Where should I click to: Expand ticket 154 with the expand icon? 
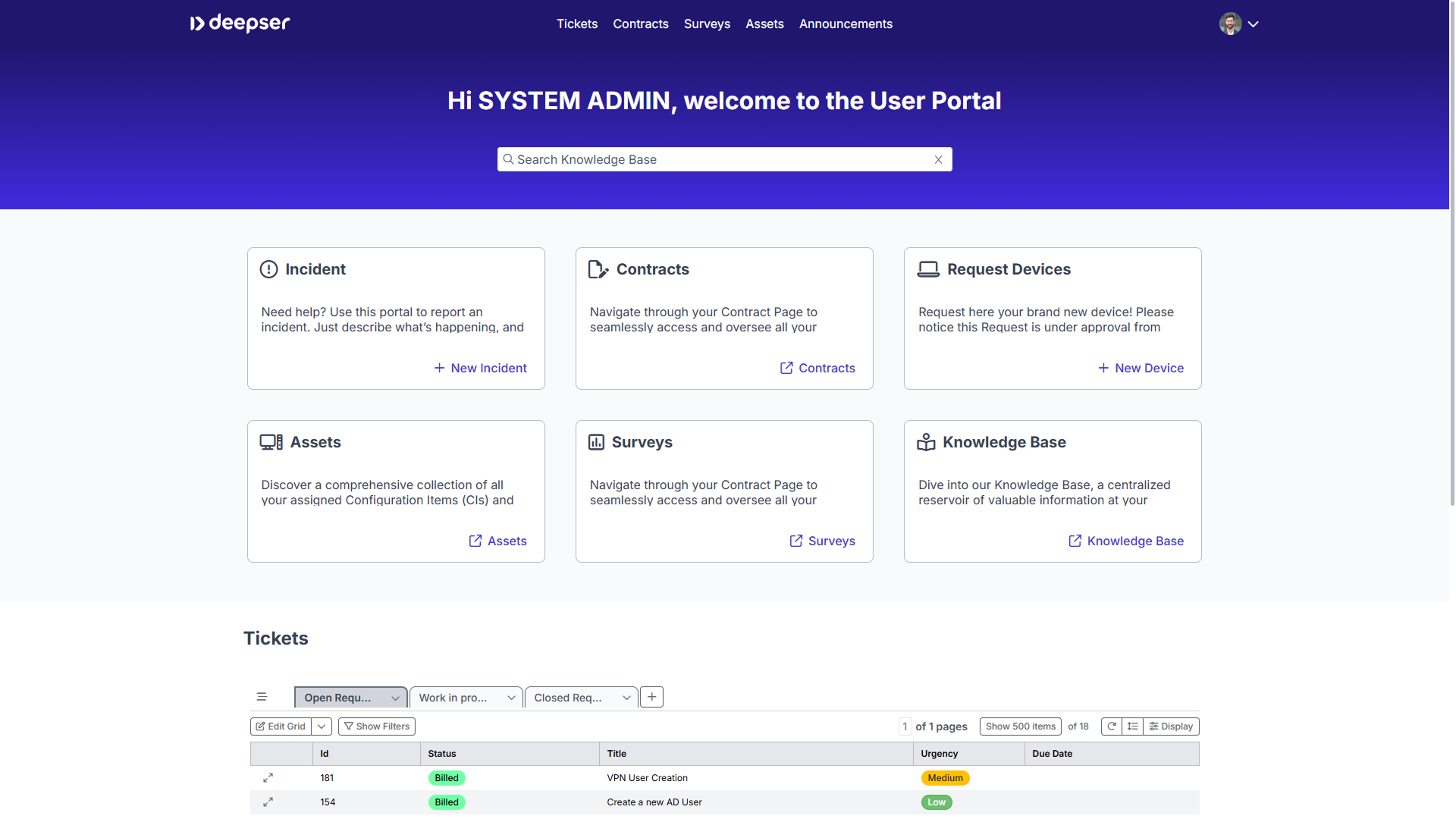(x=268, y=802)
